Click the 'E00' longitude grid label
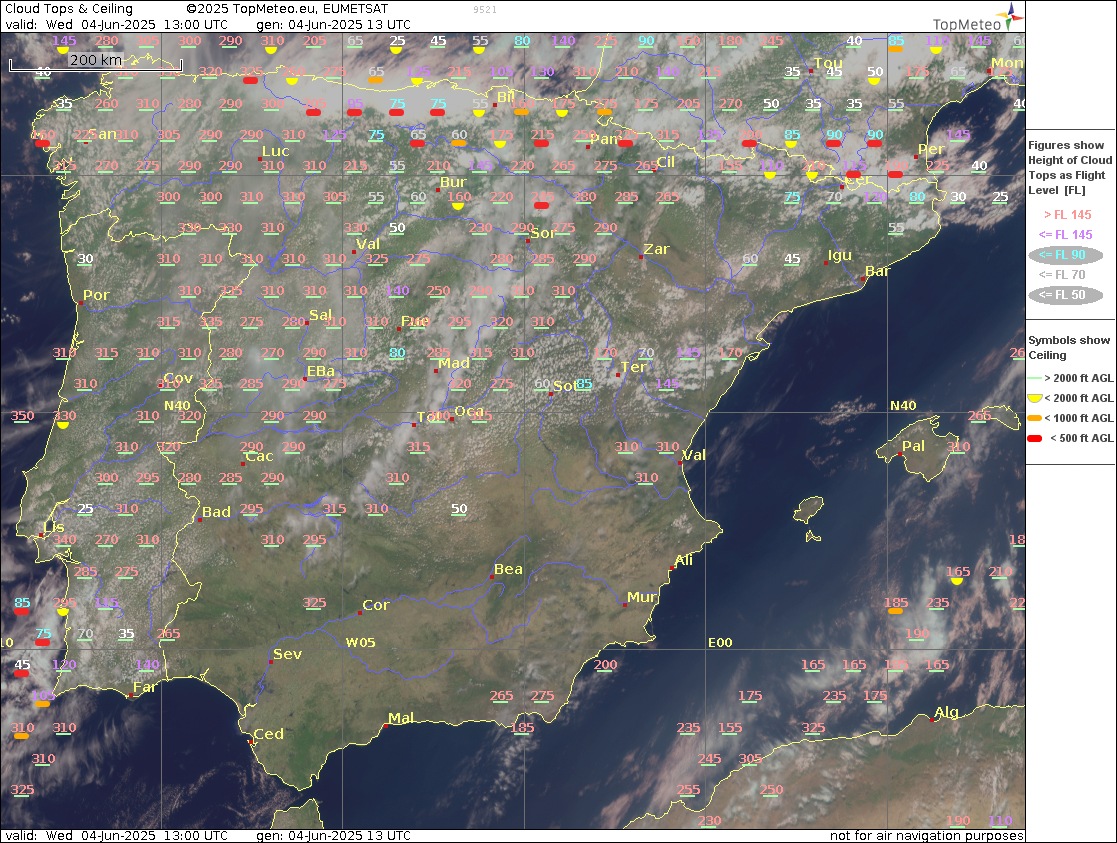 click(720, 643)
